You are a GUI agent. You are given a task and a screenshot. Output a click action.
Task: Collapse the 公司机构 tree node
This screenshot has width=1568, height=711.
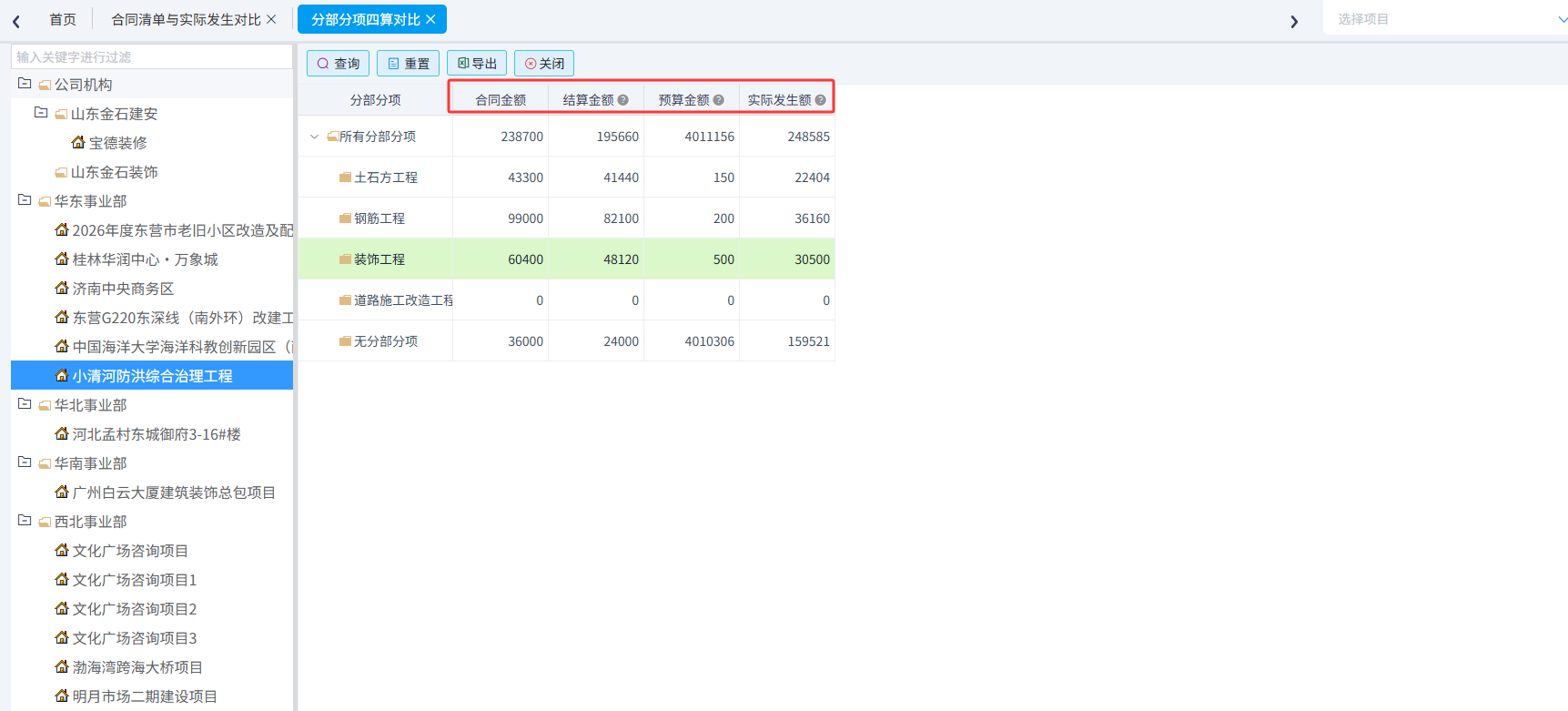point(25,84)
